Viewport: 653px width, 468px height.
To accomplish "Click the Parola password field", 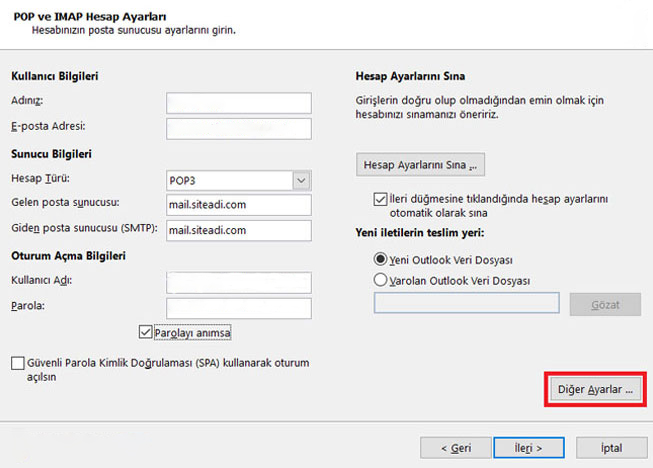I will coord(238,306).
